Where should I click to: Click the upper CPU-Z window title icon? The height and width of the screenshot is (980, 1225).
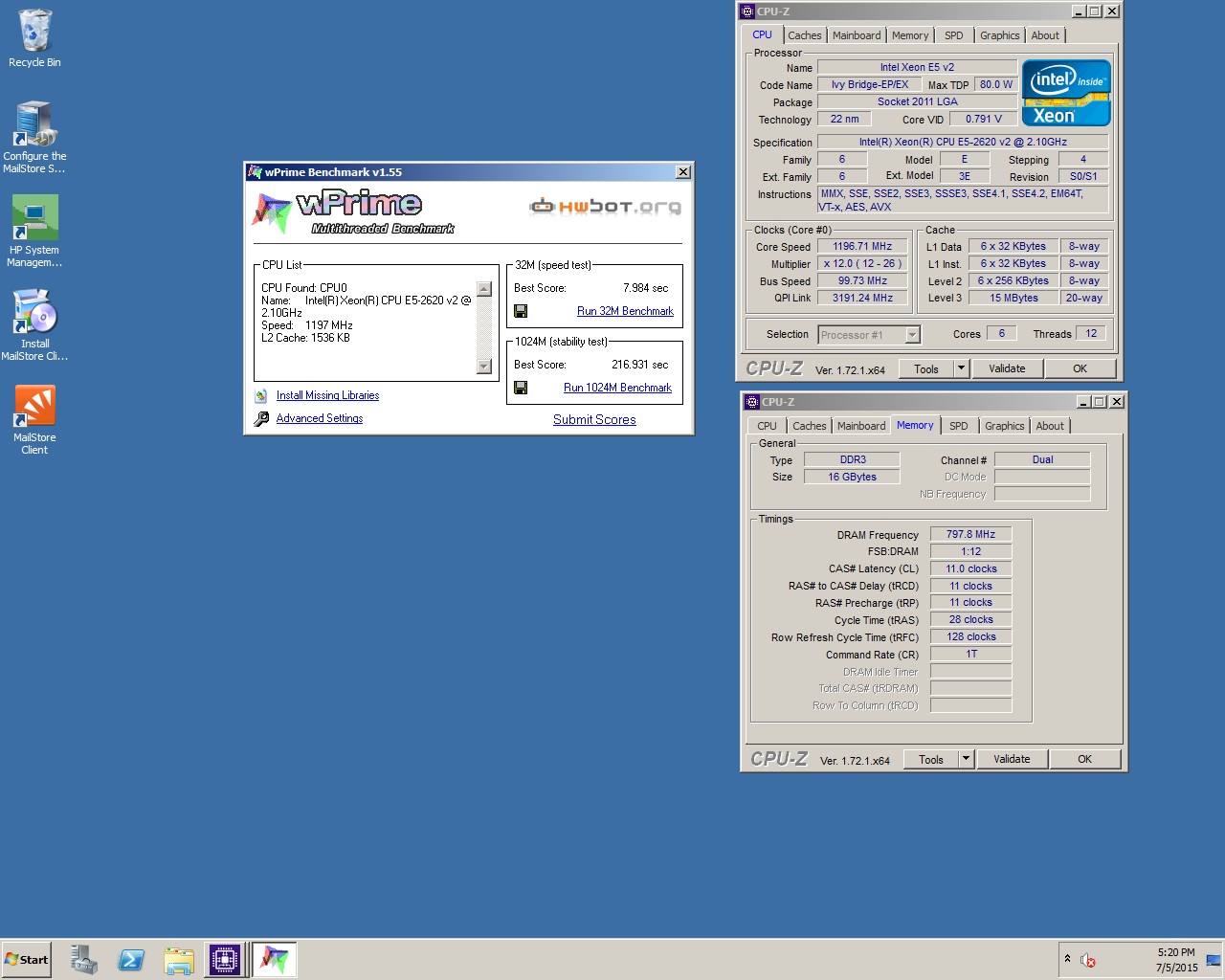(x=747, y=11)
